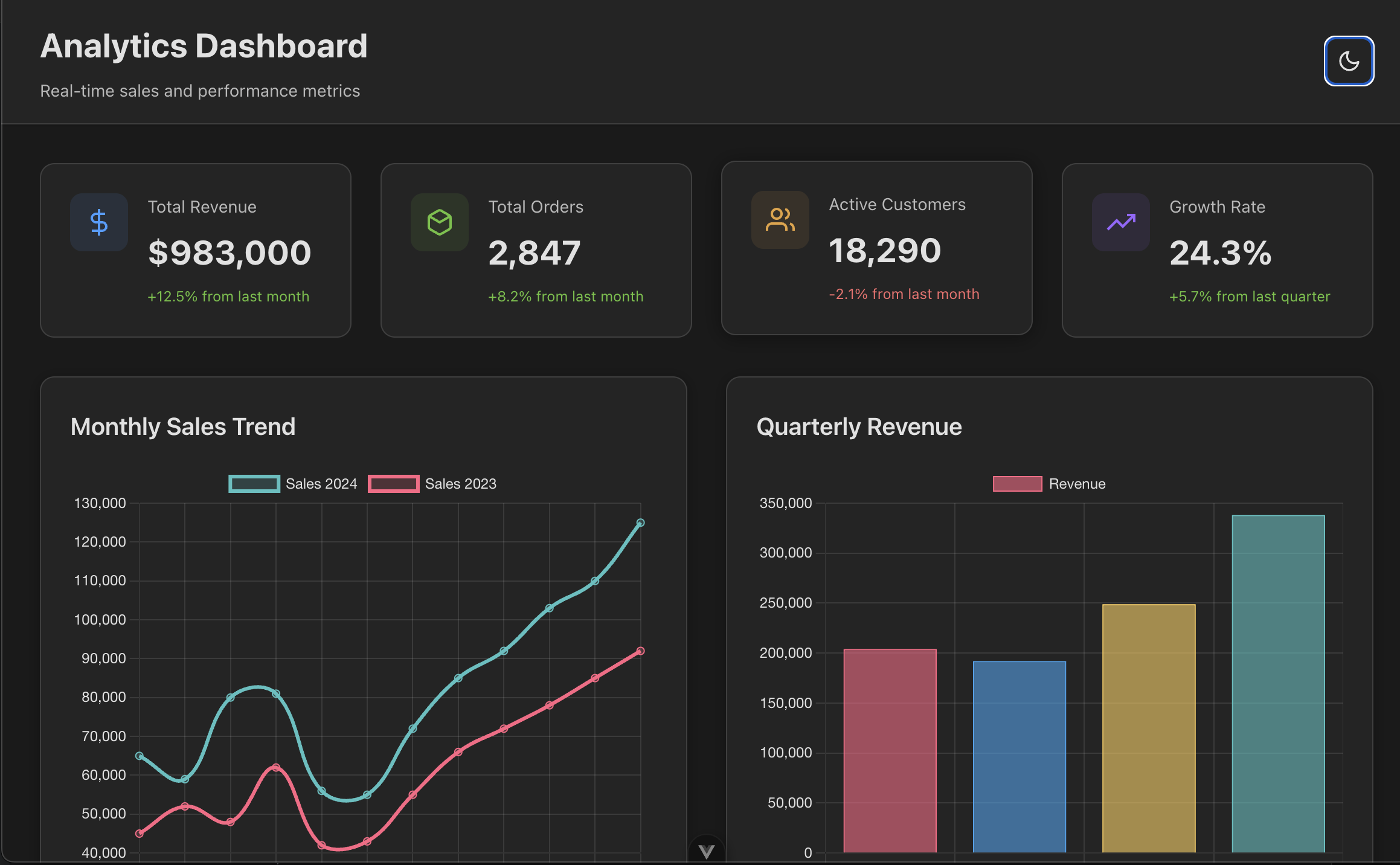The image size is (1400, 865).
Task: Toggle Revenue legend in bar chart
Action: [x=1076, y=484]
